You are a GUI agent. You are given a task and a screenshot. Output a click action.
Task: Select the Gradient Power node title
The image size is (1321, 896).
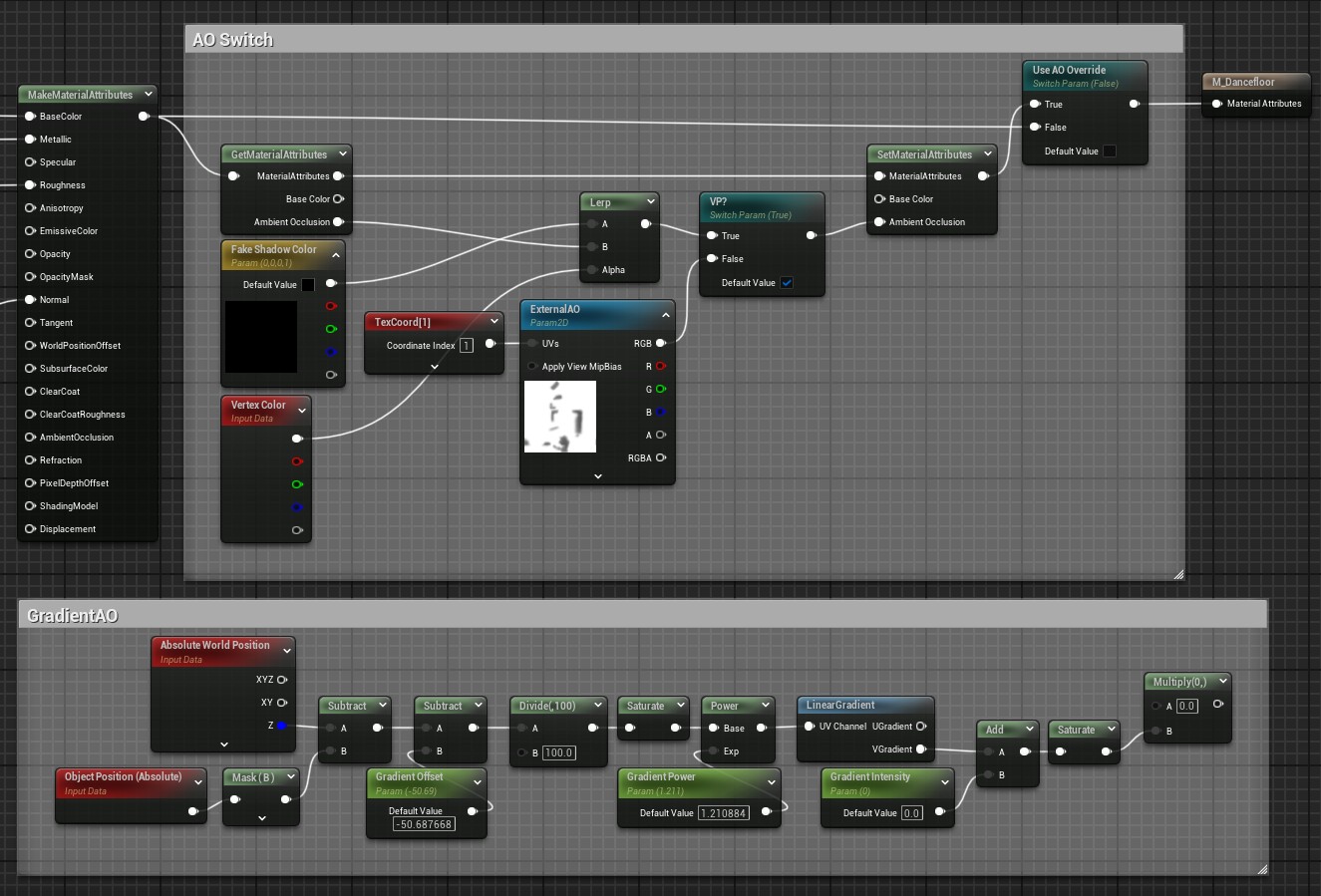click(661, 776)
